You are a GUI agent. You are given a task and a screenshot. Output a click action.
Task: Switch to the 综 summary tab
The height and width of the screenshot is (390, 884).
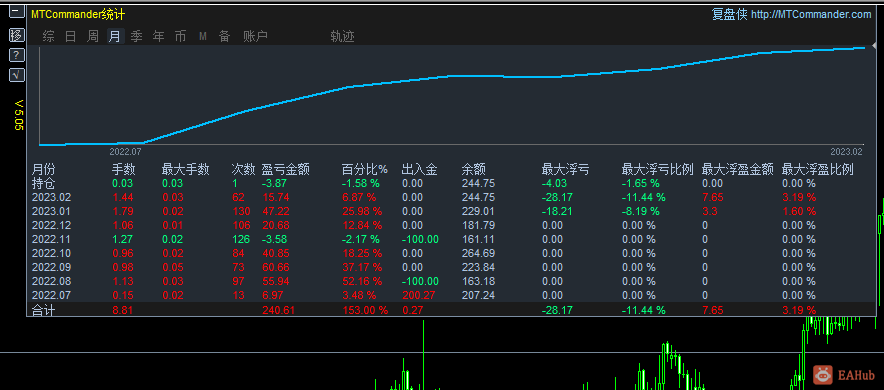point(49,37)
